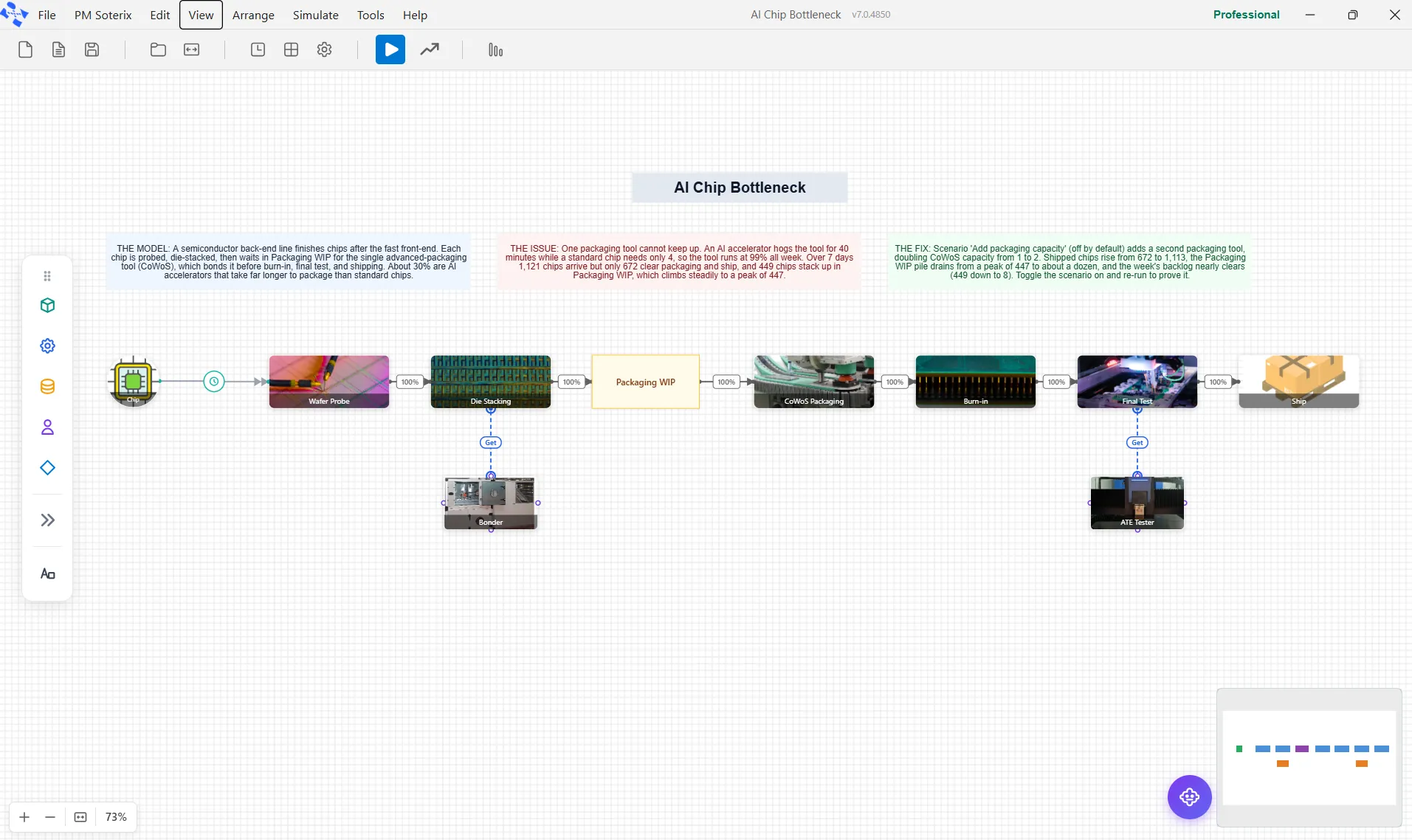
Task: Open the PM Soterix menu
Action: click(103, 15)
